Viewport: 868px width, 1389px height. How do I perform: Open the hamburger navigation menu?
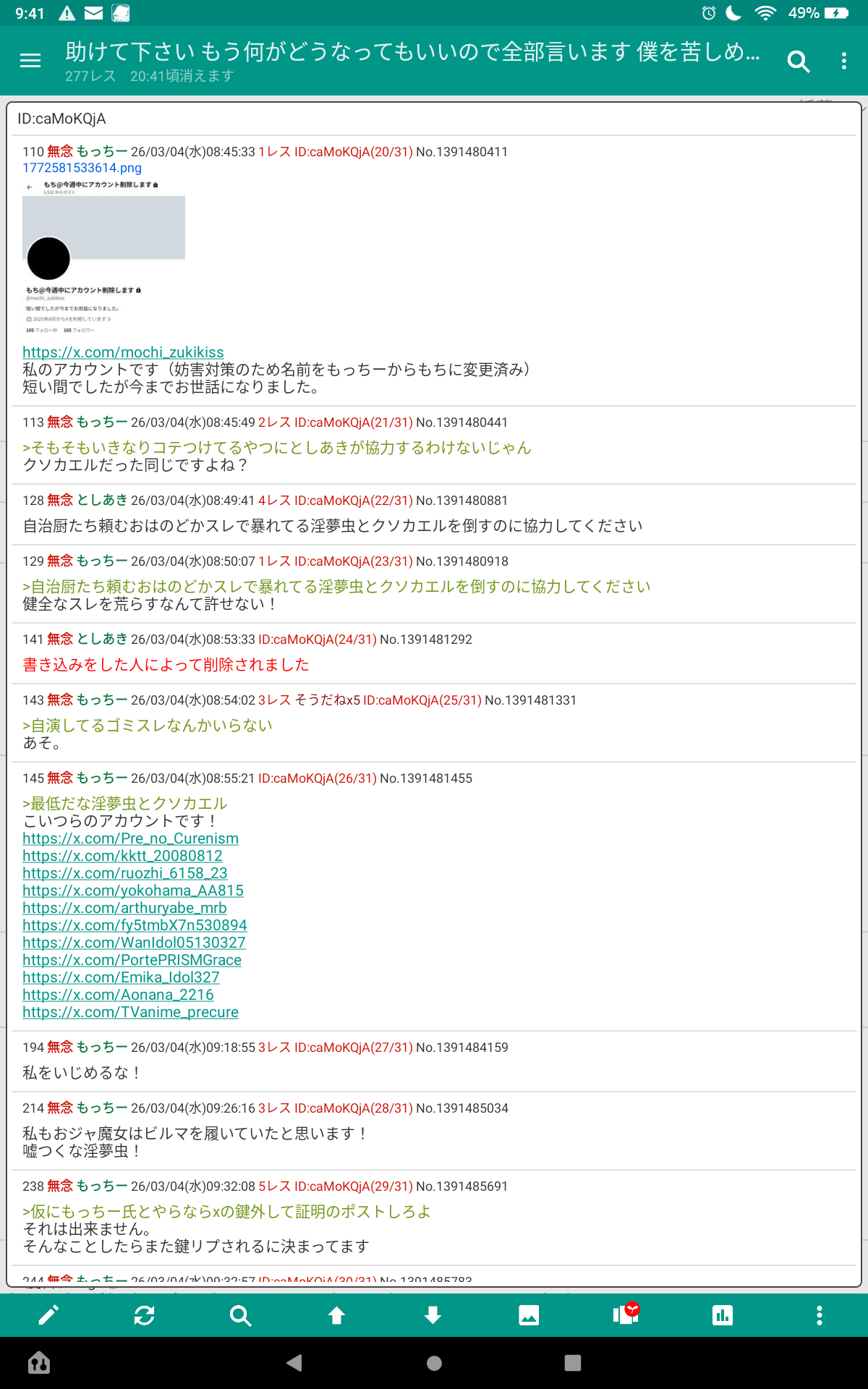[30, 61]
